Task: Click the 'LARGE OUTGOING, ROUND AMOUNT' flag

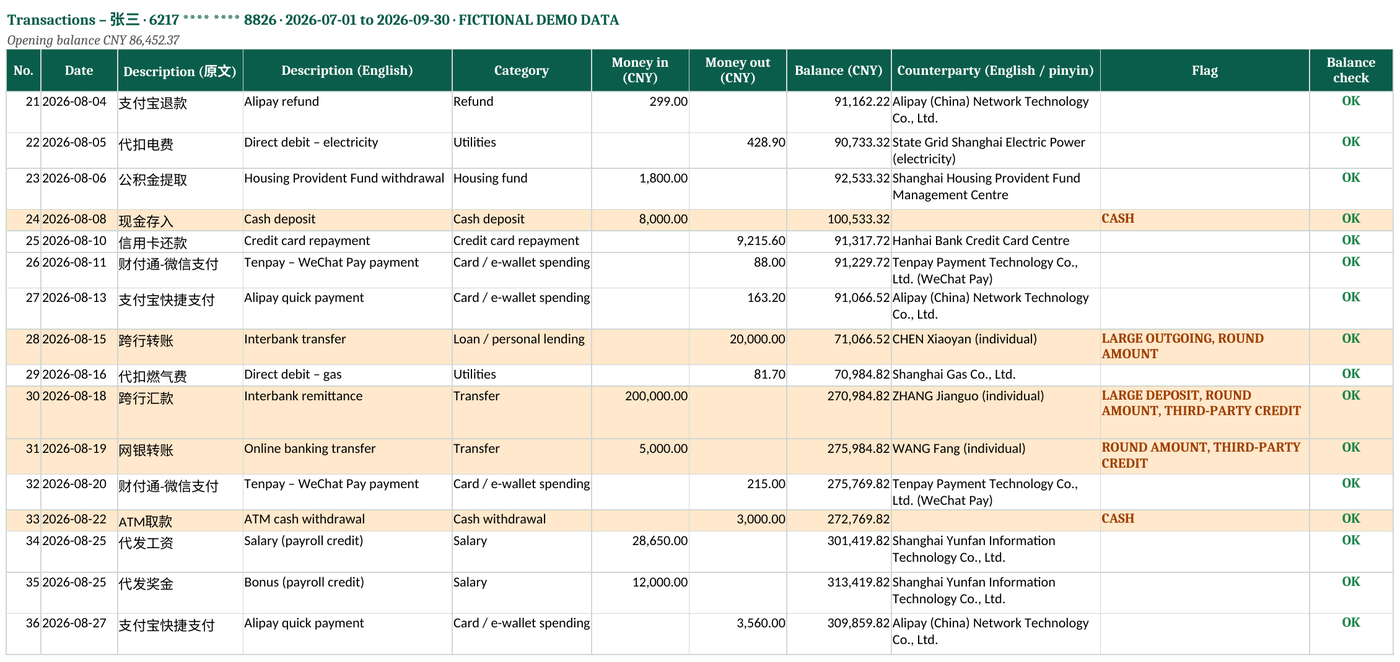Action: click(x=1204, y=347)
